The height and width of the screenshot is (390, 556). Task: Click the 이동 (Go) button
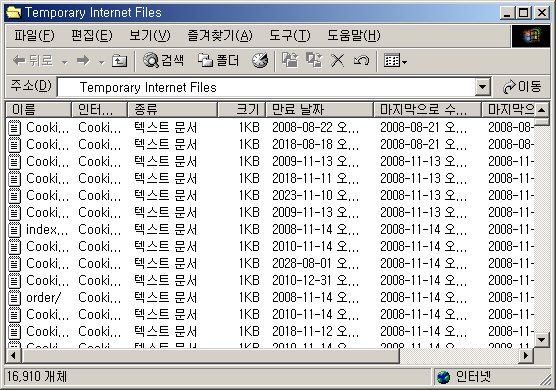tap(522, 87)
